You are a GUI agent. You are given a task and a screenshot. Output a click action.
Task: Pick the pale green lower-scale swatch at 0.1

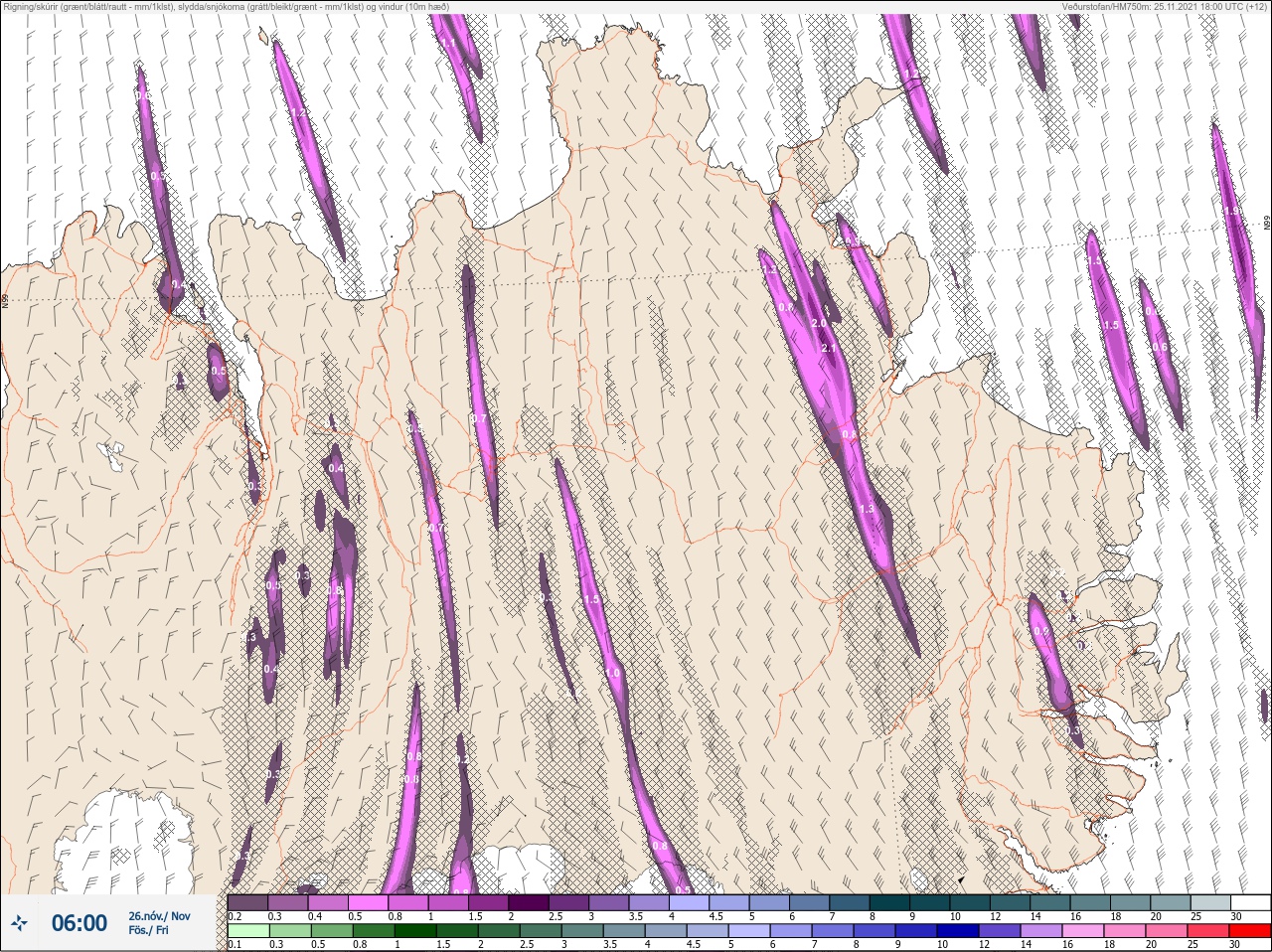pos(248,931)
